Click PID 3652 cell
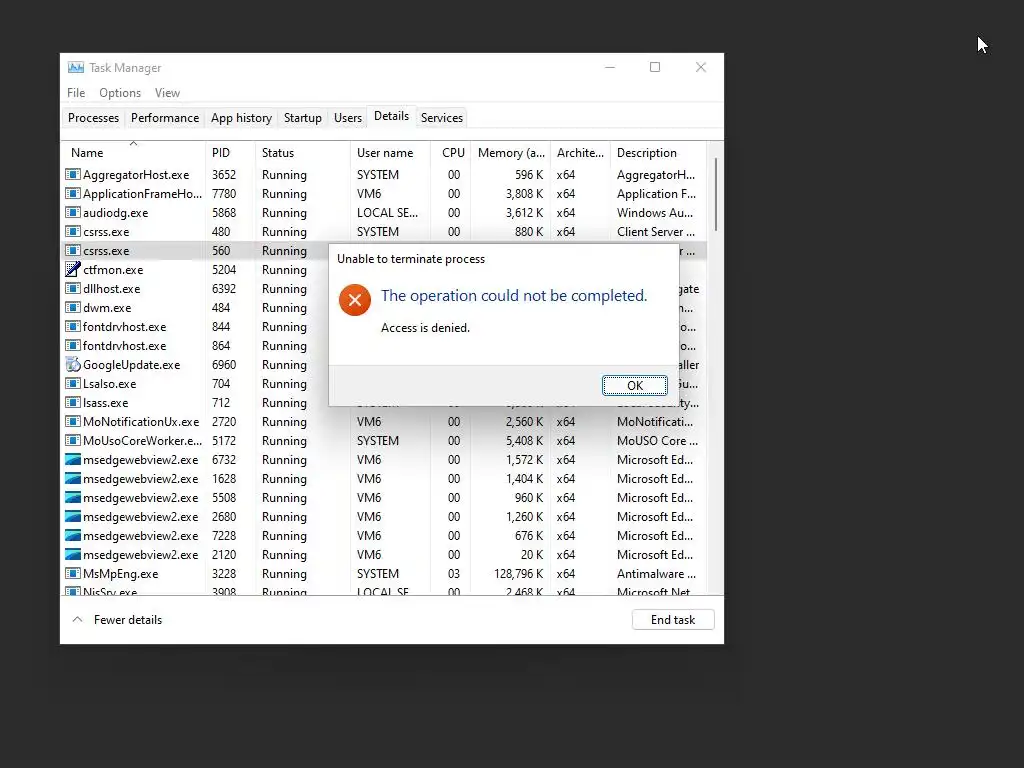This screenshot has width=1024, height=768. tap(223, 174)
